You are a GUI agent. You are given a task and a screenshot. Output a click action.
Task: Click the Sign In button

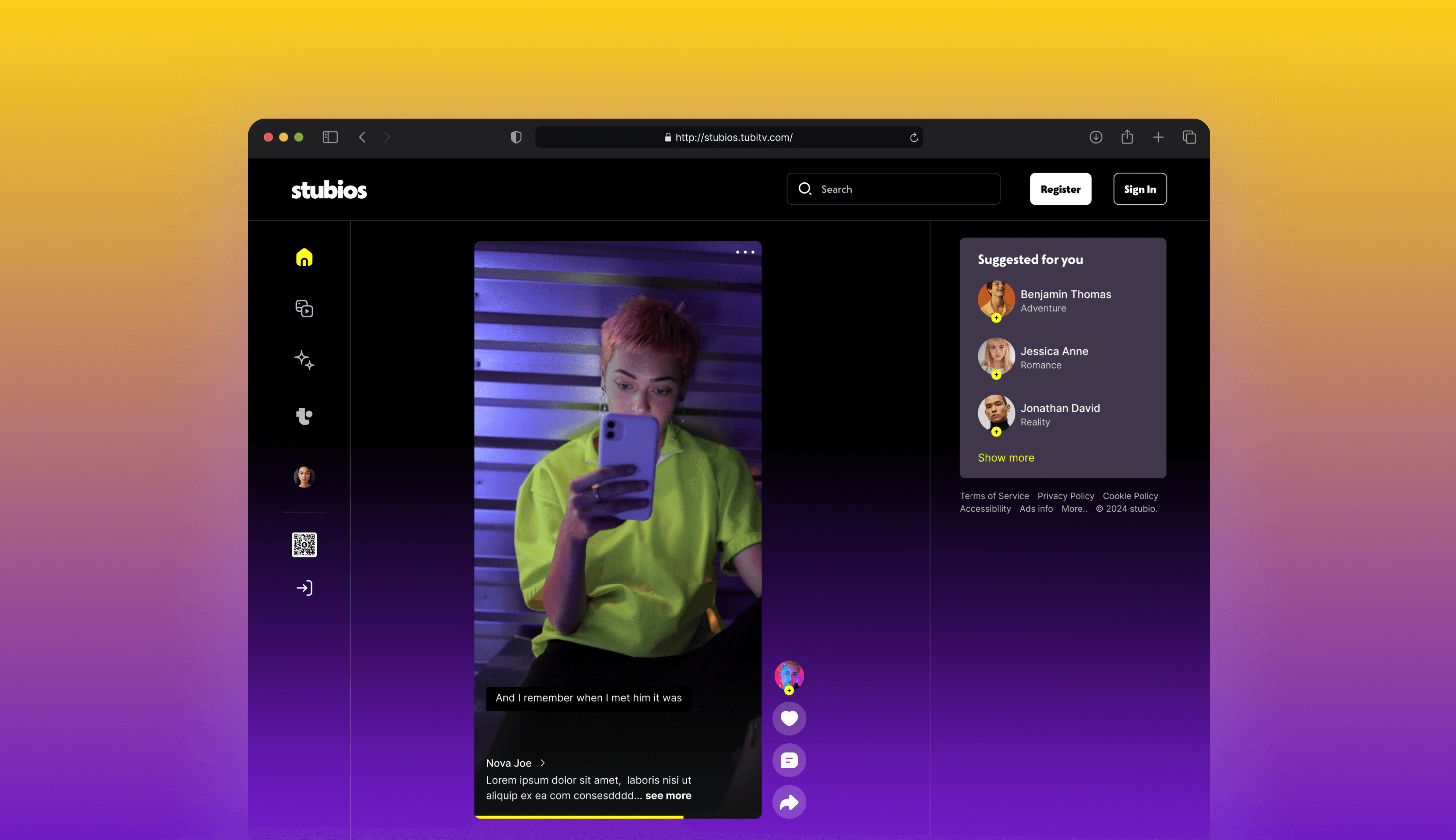pos(1140,189)
